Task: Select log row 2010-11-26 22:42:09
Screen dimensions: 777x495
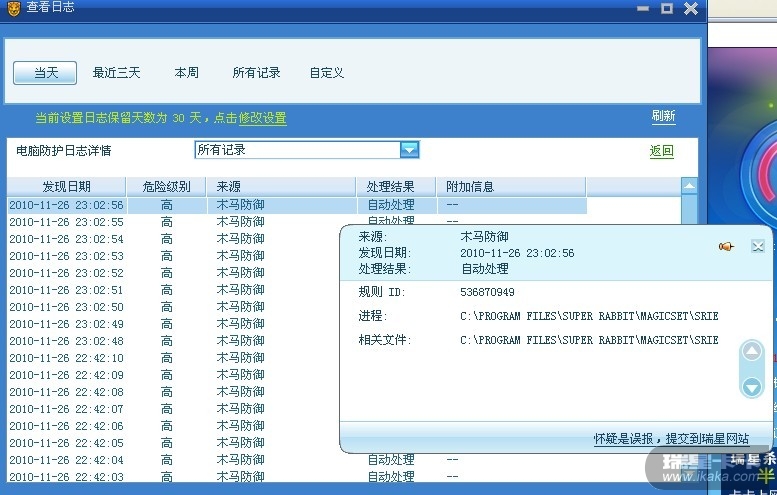Action: point(173,375)
